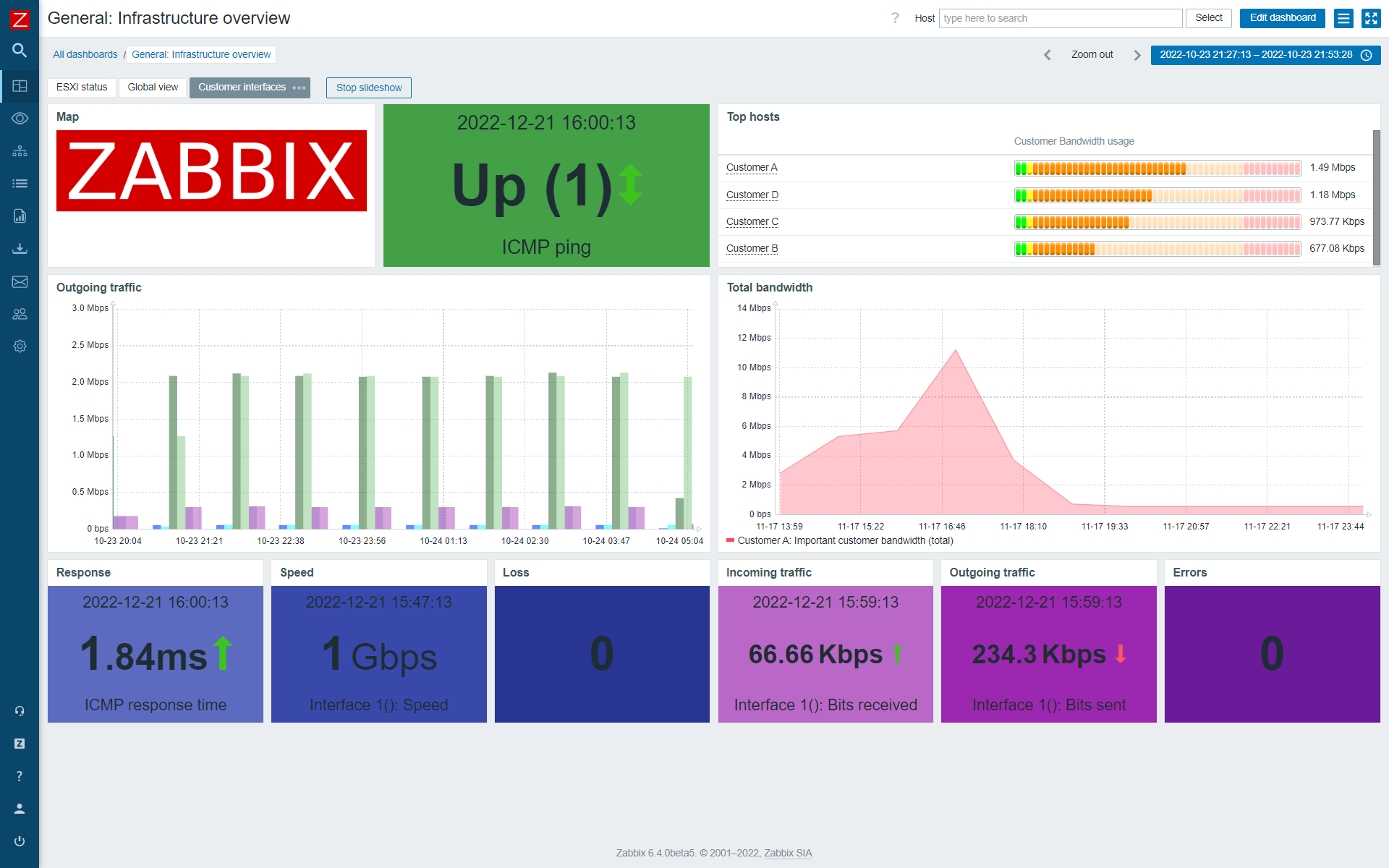Open the search magnifier in the sidebar
This screenshot has width=1389, height=868.
20,51
